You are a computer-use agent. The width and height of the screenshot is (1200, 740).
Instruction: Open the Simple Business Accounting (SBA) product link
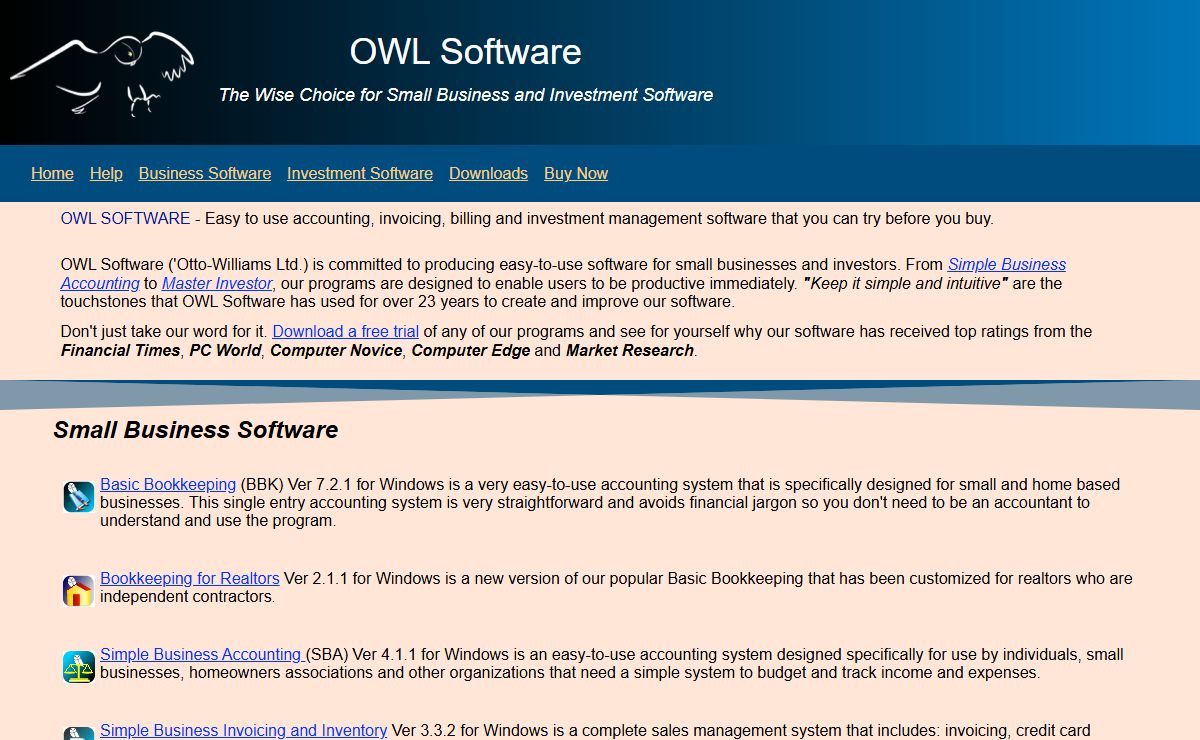click(x=202, y=654)
